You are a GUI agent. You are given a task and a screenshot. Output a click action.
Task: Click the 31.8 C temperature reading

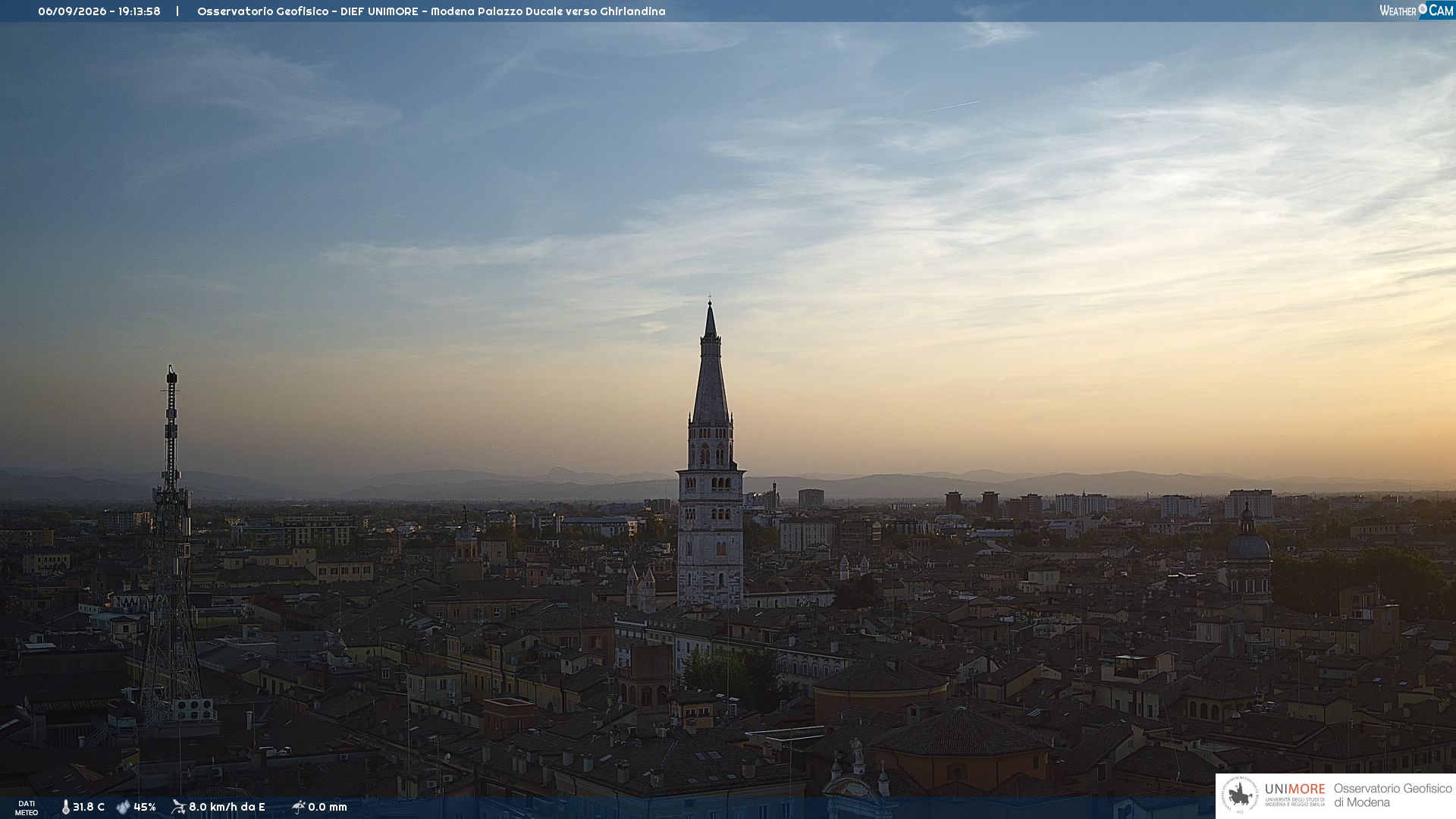tap(89, 807)
